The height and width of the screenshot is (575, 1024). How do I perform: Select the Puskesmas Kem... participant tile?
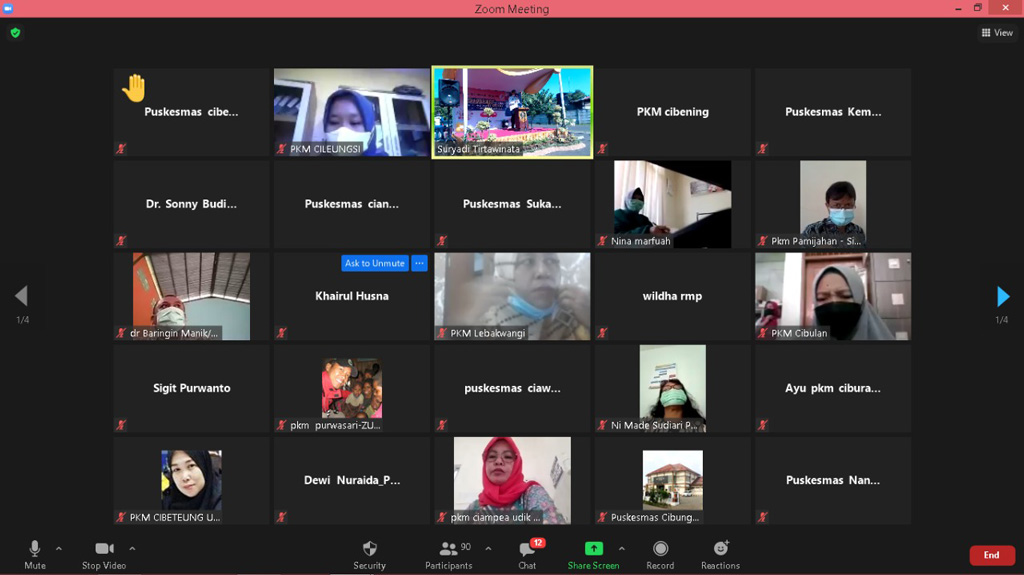click(x=833, y=112)
